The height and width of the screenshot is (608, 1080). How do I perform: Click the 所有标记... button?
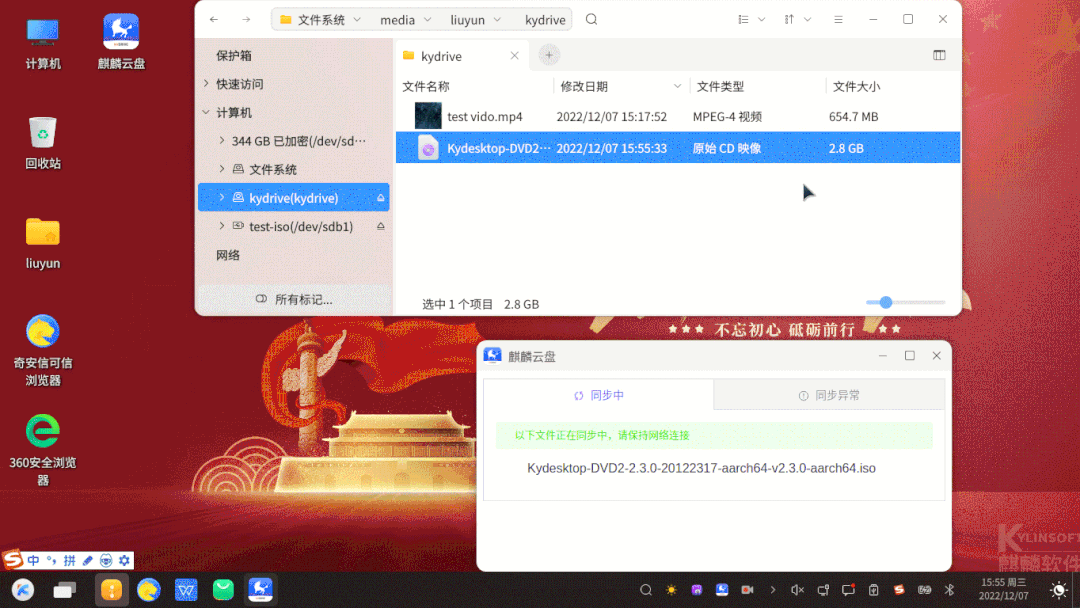(x=294, y=300)
